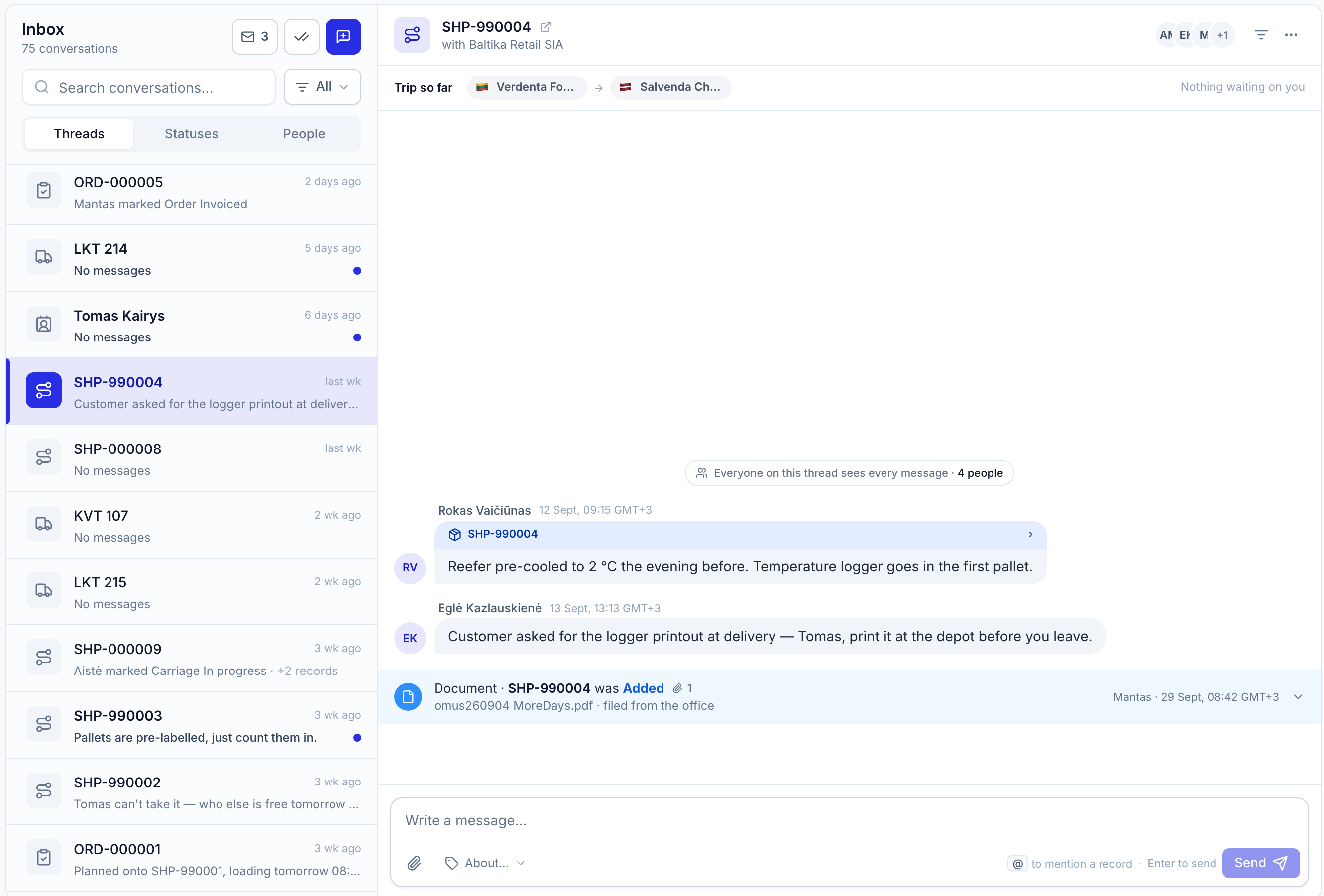Switch to the People tab

pyautogui.click(x=304, y=134)
